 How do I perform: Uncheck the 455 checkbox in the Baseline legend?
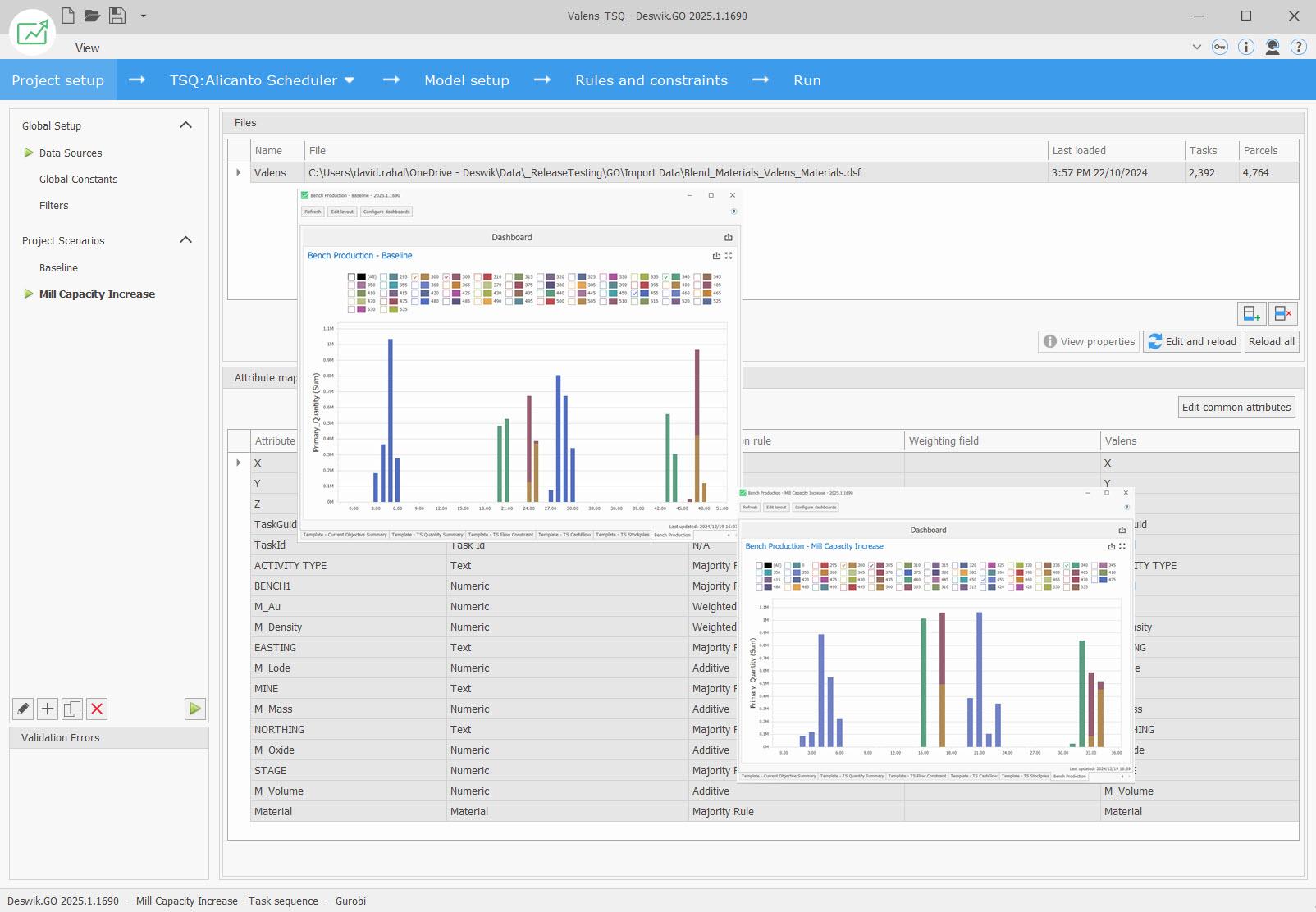634,293
